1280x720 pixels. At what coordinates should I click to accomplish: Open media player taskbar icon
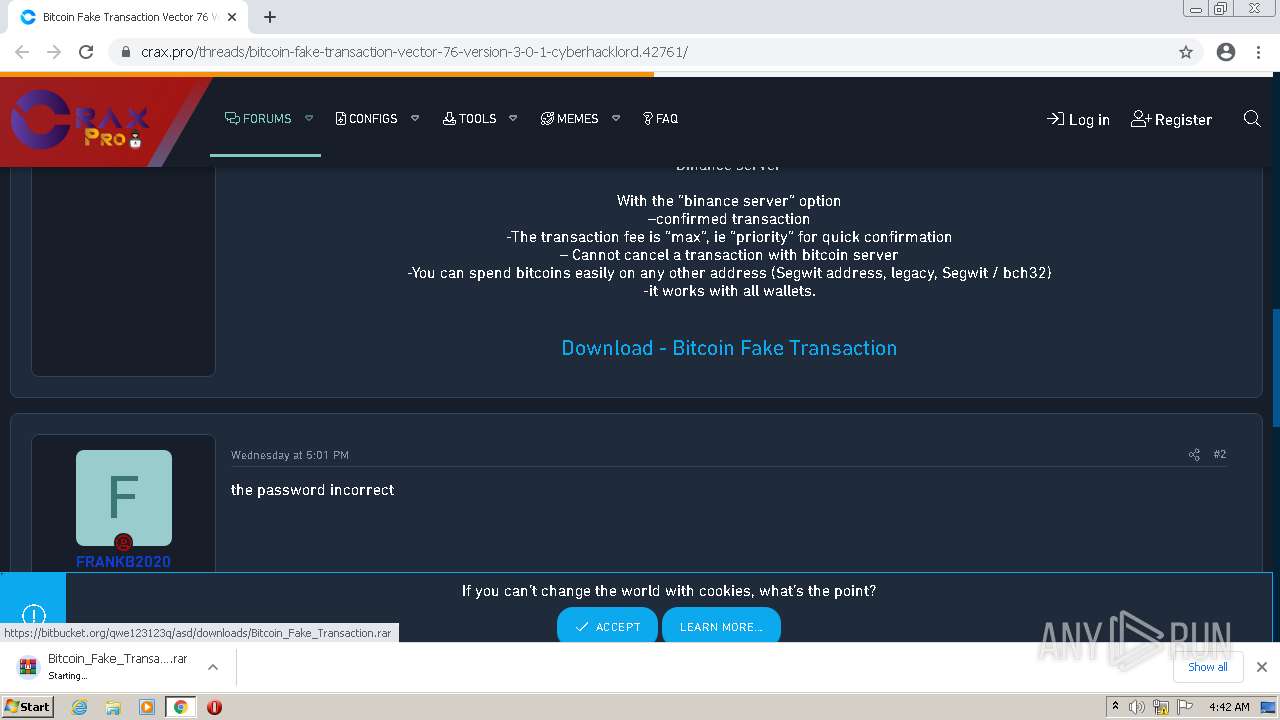click(147, 707)
